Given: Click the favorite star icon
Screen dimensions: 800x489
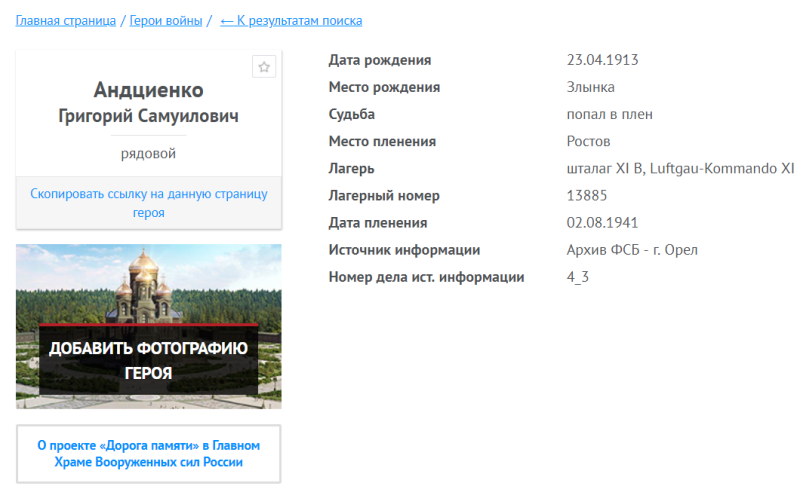Looking at the screenshot, I should [x=264, y=67].
